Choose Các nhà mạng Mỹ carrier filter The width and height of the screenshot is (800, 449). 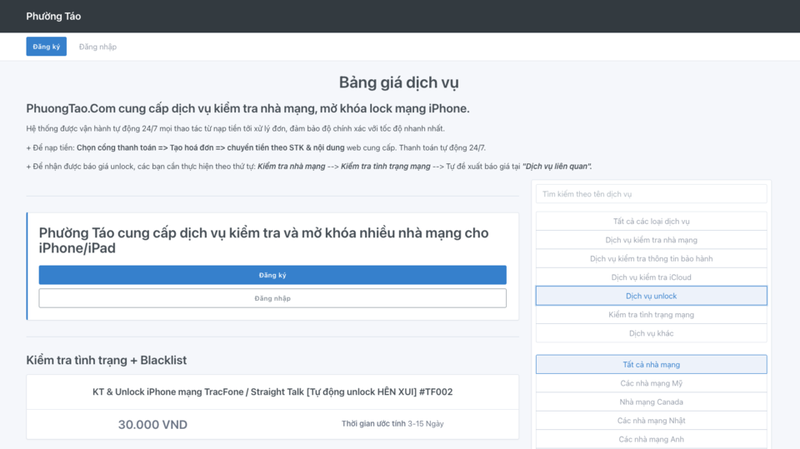[x=651, y=383]
